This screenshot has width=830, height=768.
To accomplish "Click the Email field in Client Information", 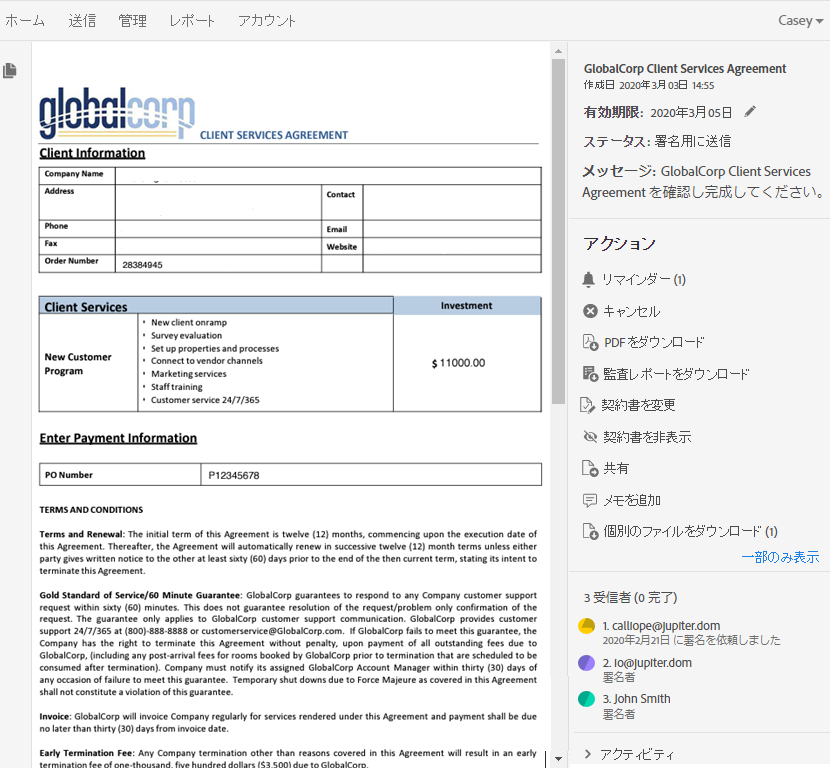I will (452, 229).
